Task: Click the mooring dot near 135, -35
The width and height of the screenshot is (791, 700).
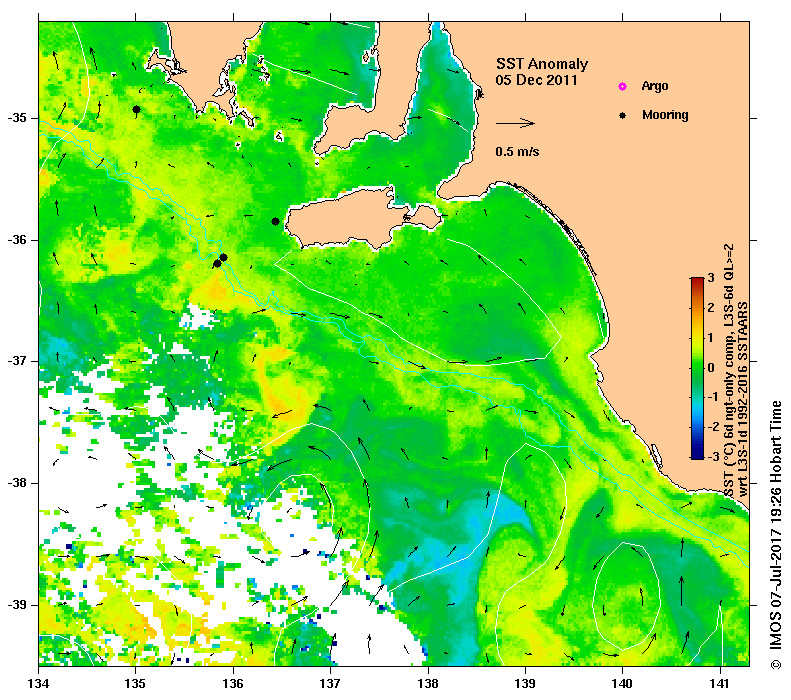Action: (136, 109)
